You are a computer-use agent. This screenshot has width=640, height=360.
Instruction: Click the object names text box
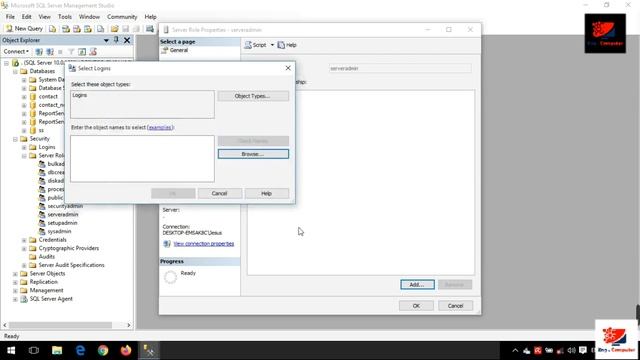[142, 159]
